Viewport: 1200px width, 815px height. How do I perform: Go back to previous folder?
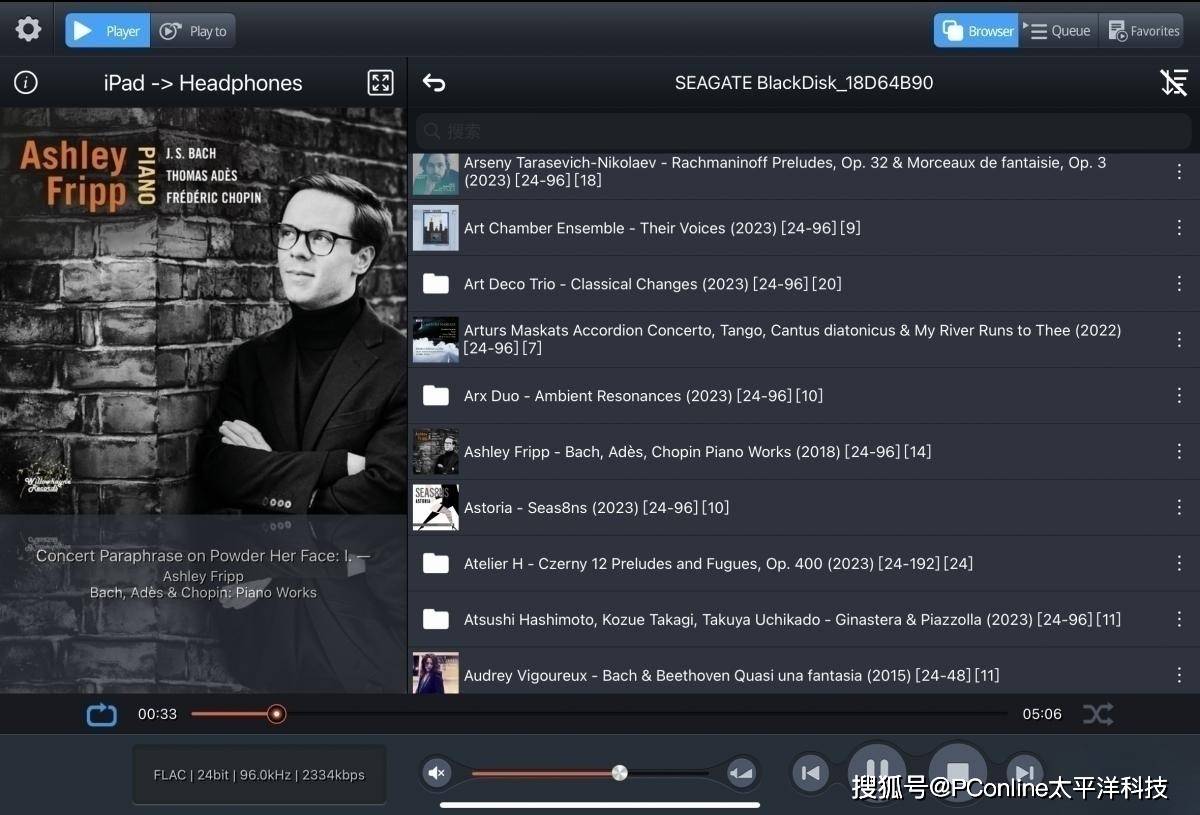click(x=433, y=83)
